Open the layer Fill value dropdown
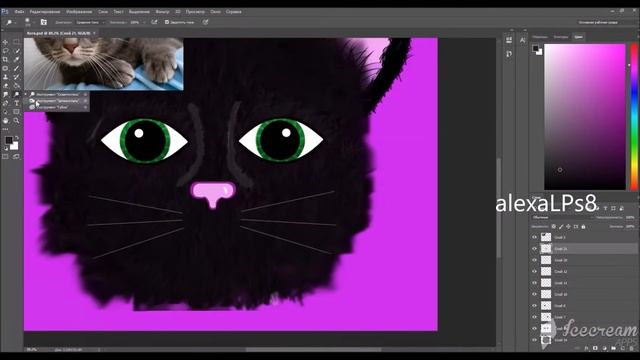 pos(630,227)
